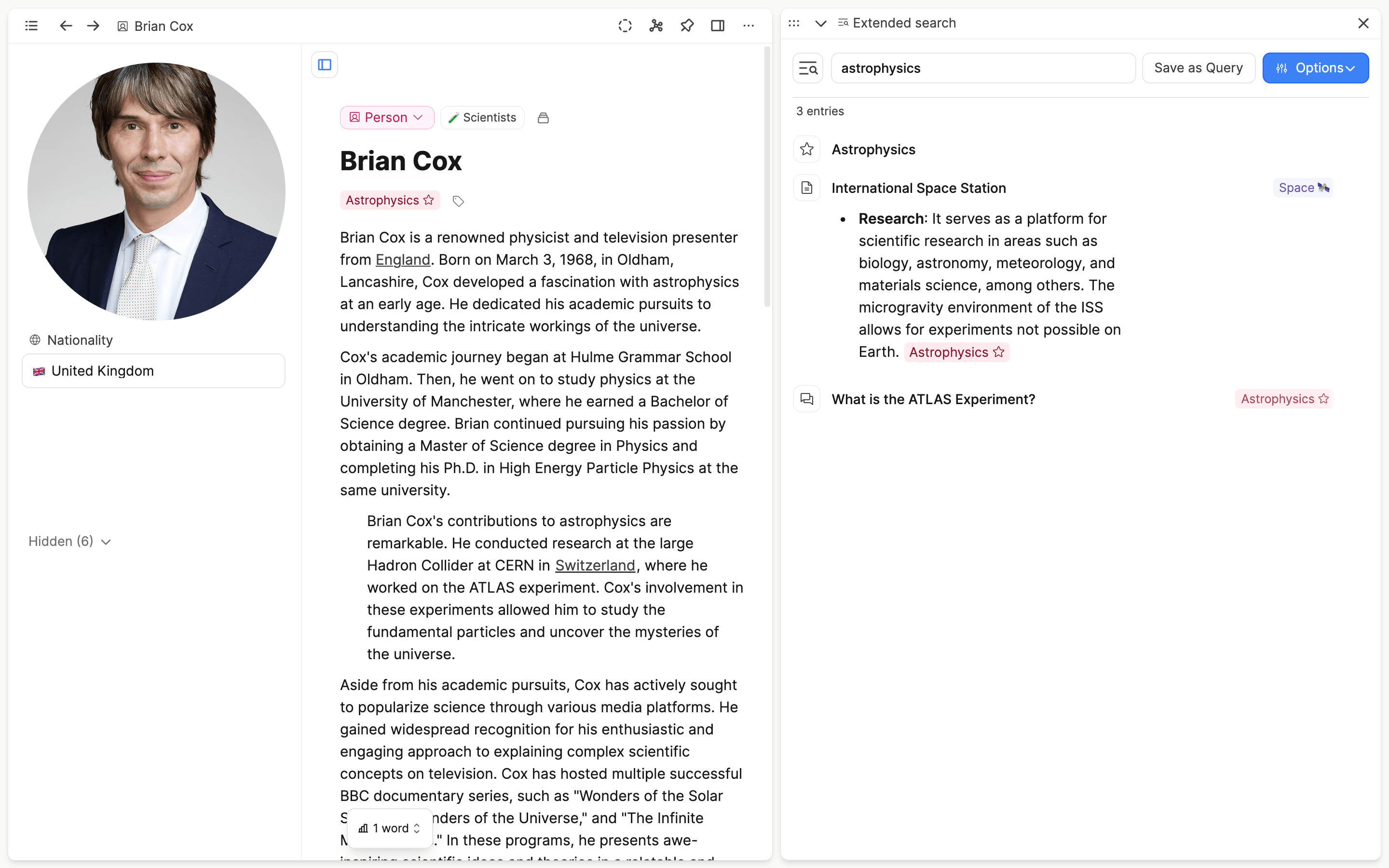The height and width of the screenshot is (868, 1389).
Task: Toggle the lock icon next to Scientists
Action: click(543, 118)
